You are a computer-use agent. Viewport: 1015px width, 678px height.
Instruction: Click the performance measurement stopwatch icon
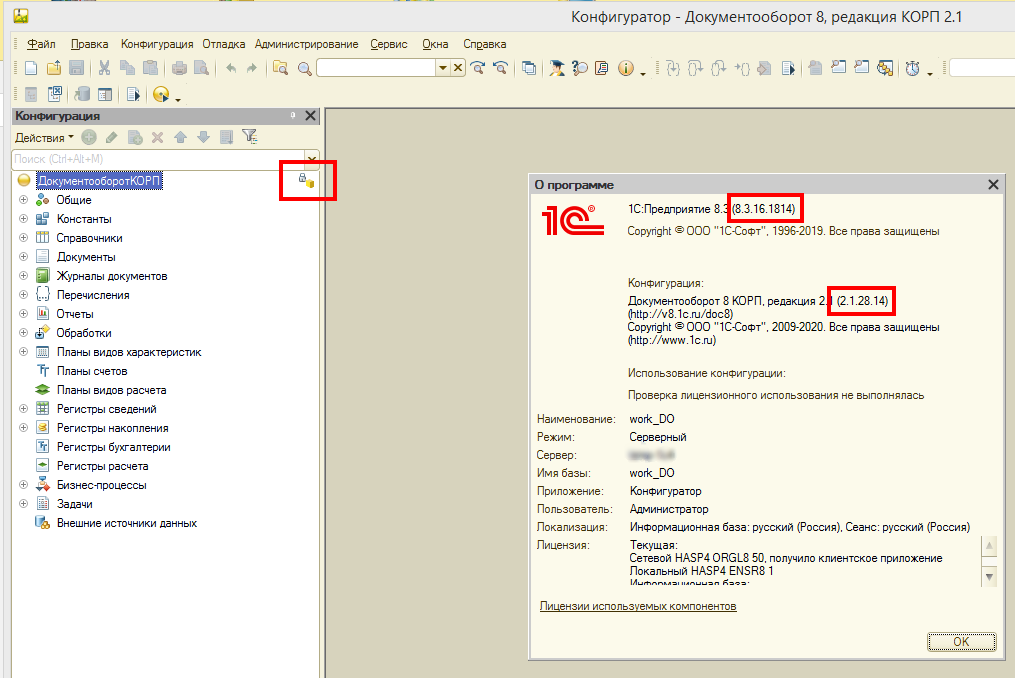pos(913,68)
